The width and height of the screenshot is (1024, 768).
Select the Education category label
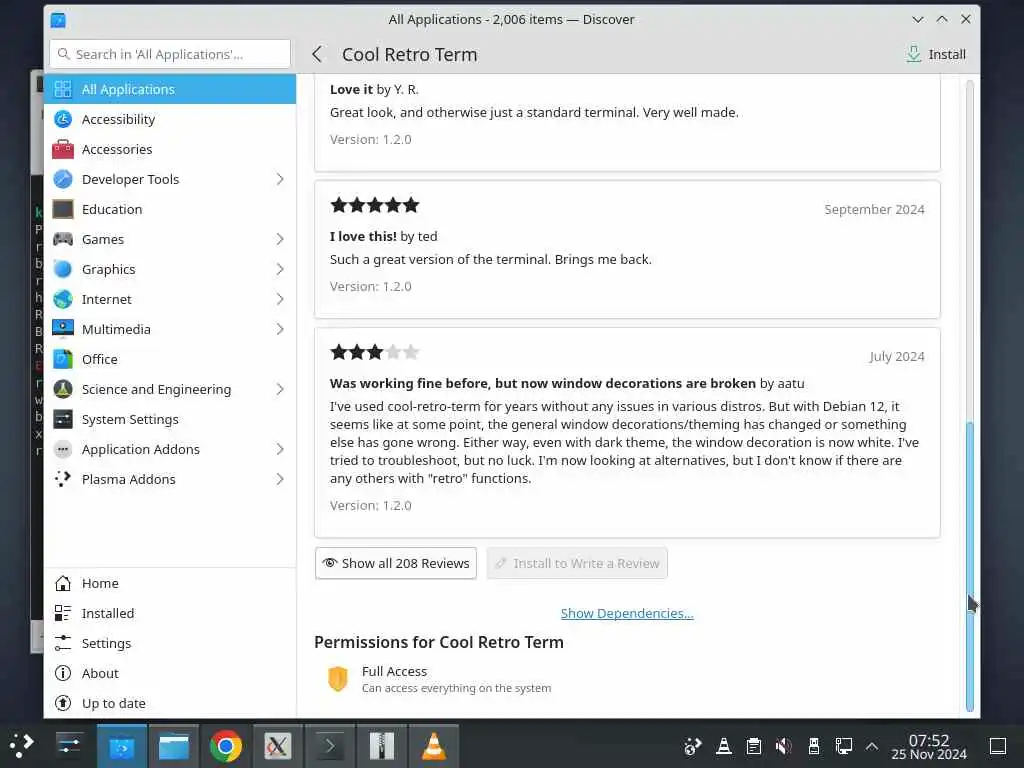pos(112,209)
